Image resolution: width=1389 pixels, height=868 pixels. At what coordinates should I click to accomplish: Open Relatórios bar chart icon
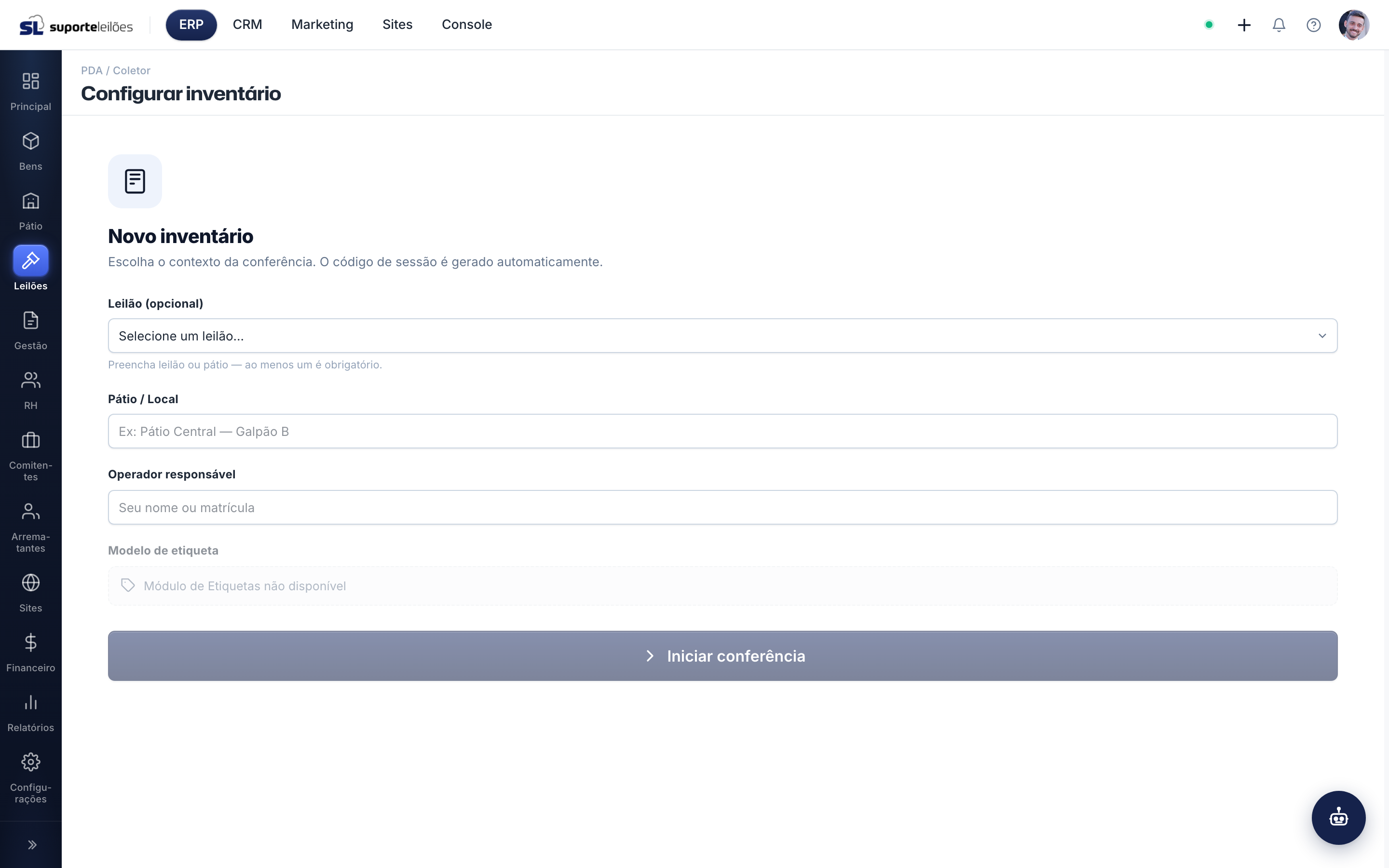pyautogui.click(x=30, y=702)
